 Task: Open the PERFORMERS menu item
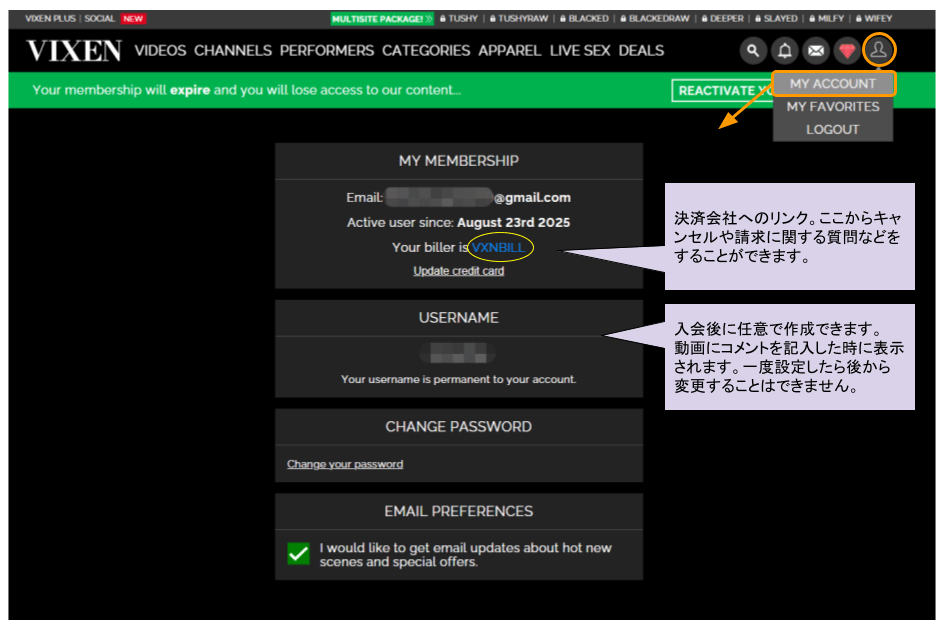click(325, 50)
